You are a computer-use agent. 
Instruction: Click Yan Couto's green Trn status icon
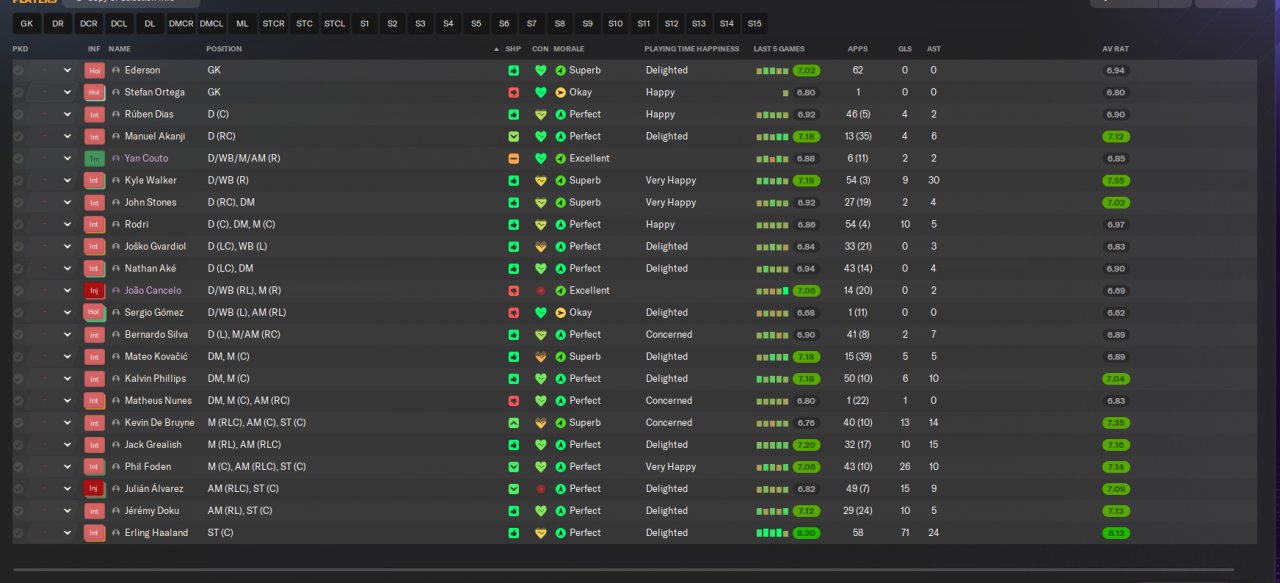point(94,158)
